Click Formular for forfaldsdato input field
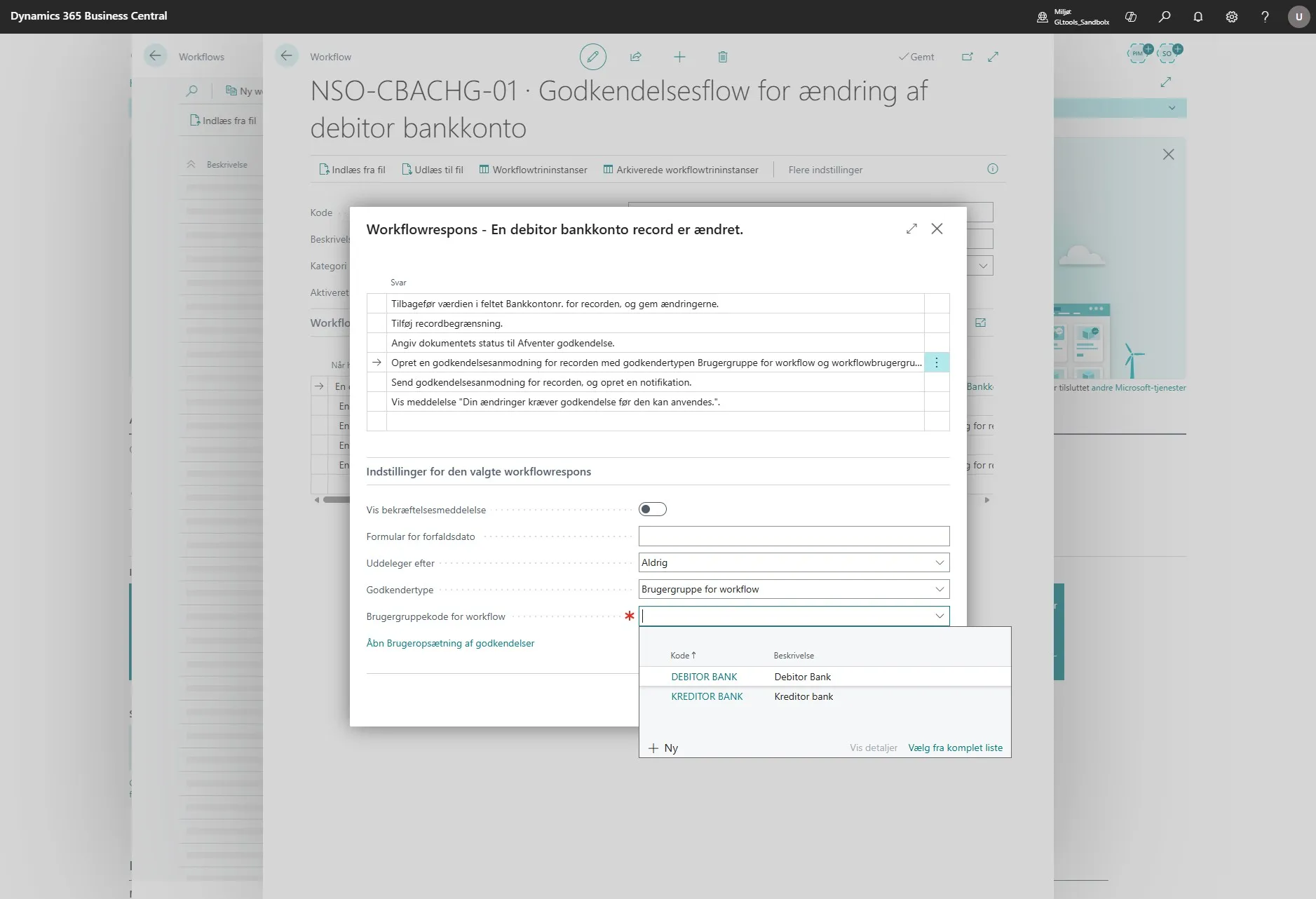The image size is (1316, 899). (794, 536)
